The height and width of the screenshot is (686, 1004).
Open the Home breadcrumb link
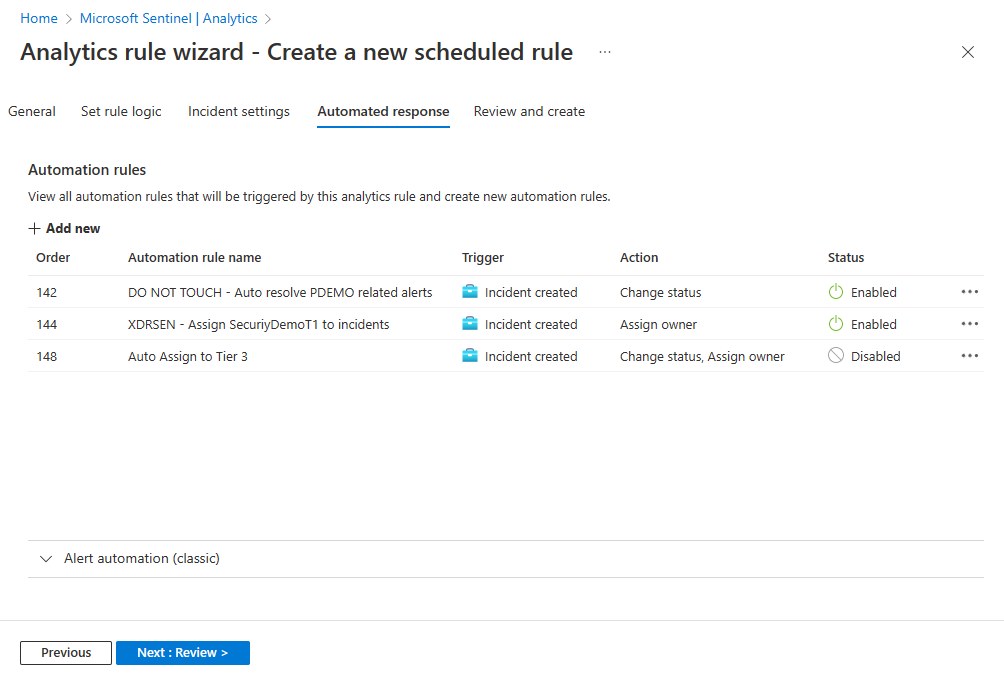tap(39, 17)
